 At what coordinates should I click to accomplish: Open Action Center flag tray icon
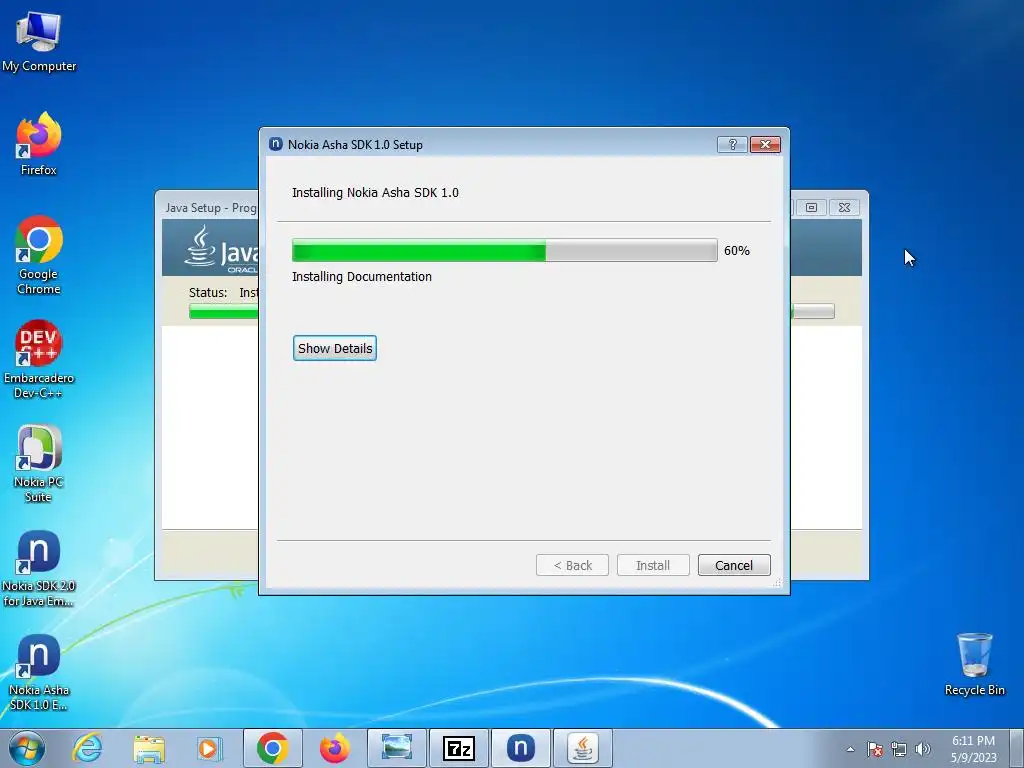pyautogui.click(x=875, y=749)
